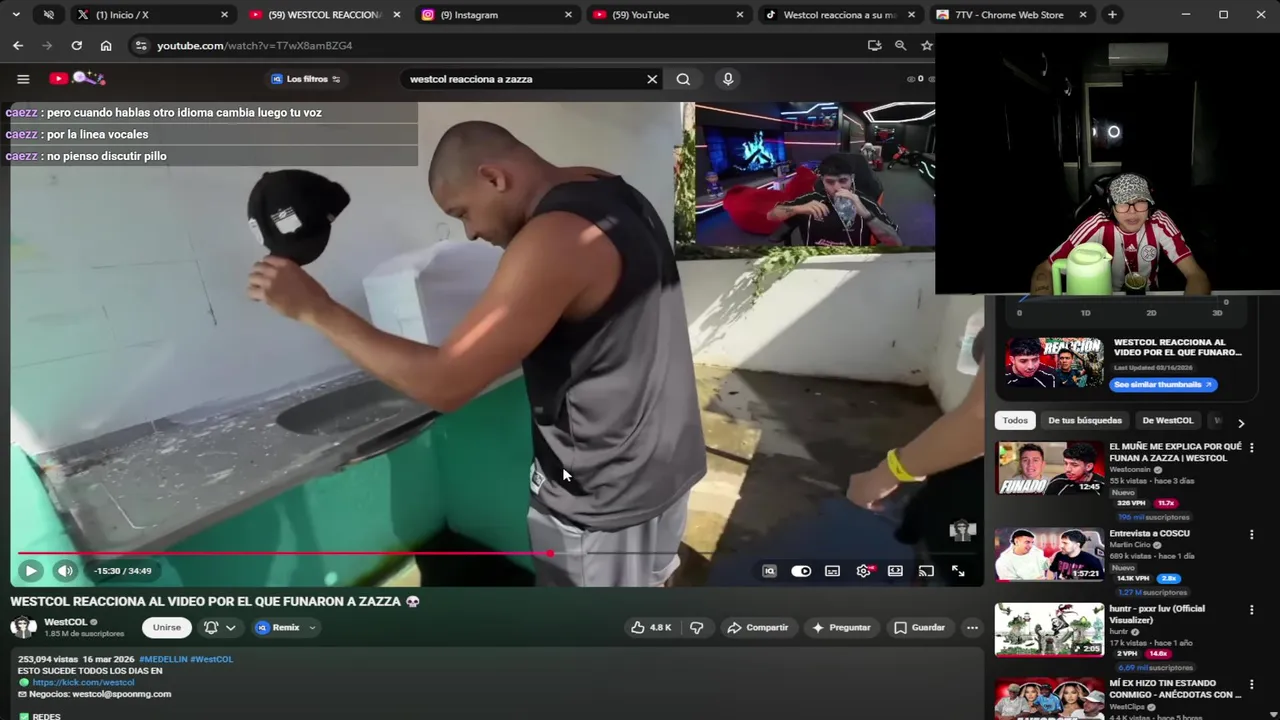Open the YouTube hamburger guide menu
Viewport: 1280px width, 720px height.
pos(23,79)
